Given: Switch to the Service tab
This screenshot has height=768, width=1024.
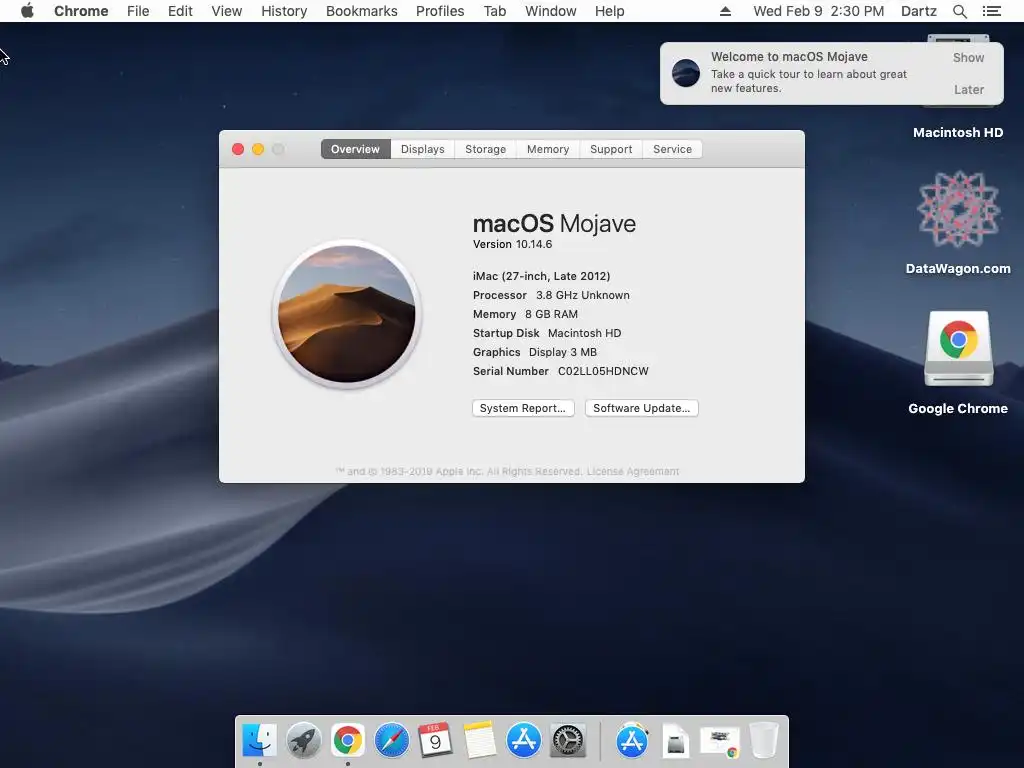Looking at the screenshot, I should [x=672, y=149].
